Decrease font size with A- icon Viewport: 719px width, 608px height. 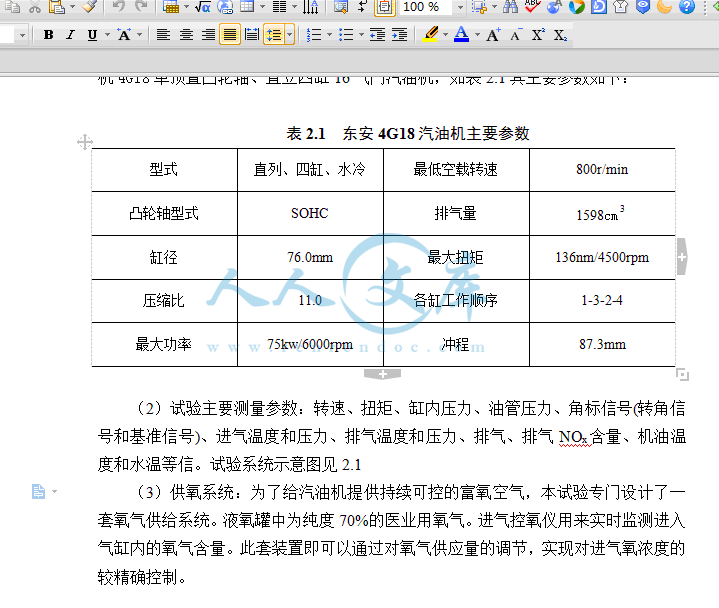[515, 35]
